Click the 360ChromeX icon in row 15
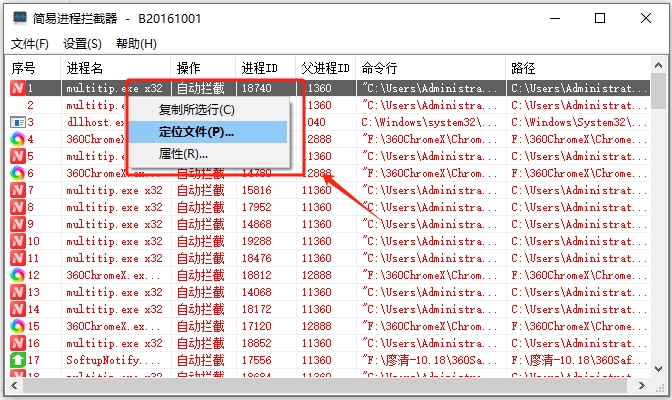 [18, 326]
